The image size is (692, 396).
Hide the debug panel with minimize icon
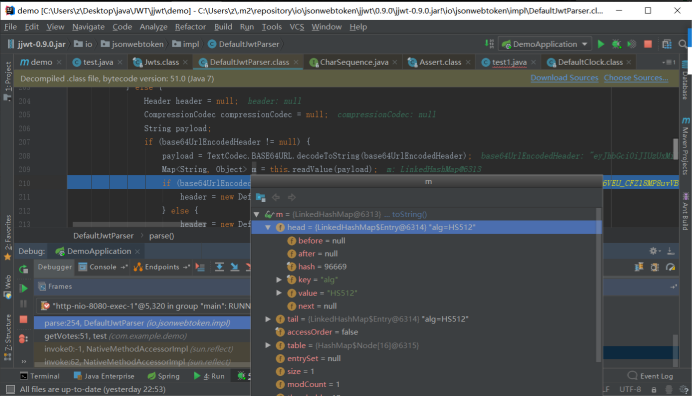(x=670, y=251)
